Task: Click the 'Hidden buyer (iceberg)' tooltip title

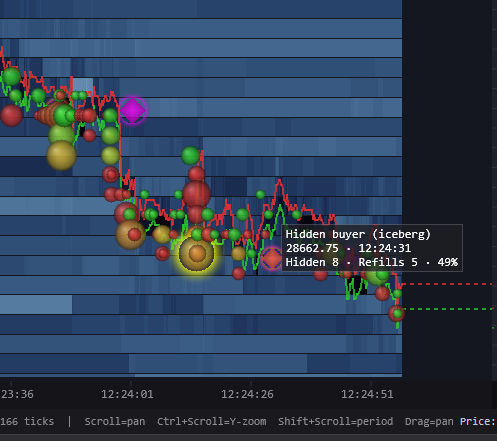Action: tap(358, 234)
